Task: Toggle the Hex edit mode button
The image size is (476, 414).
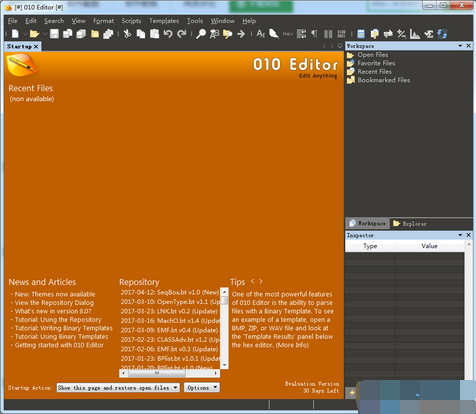Action: coord(288,34)
